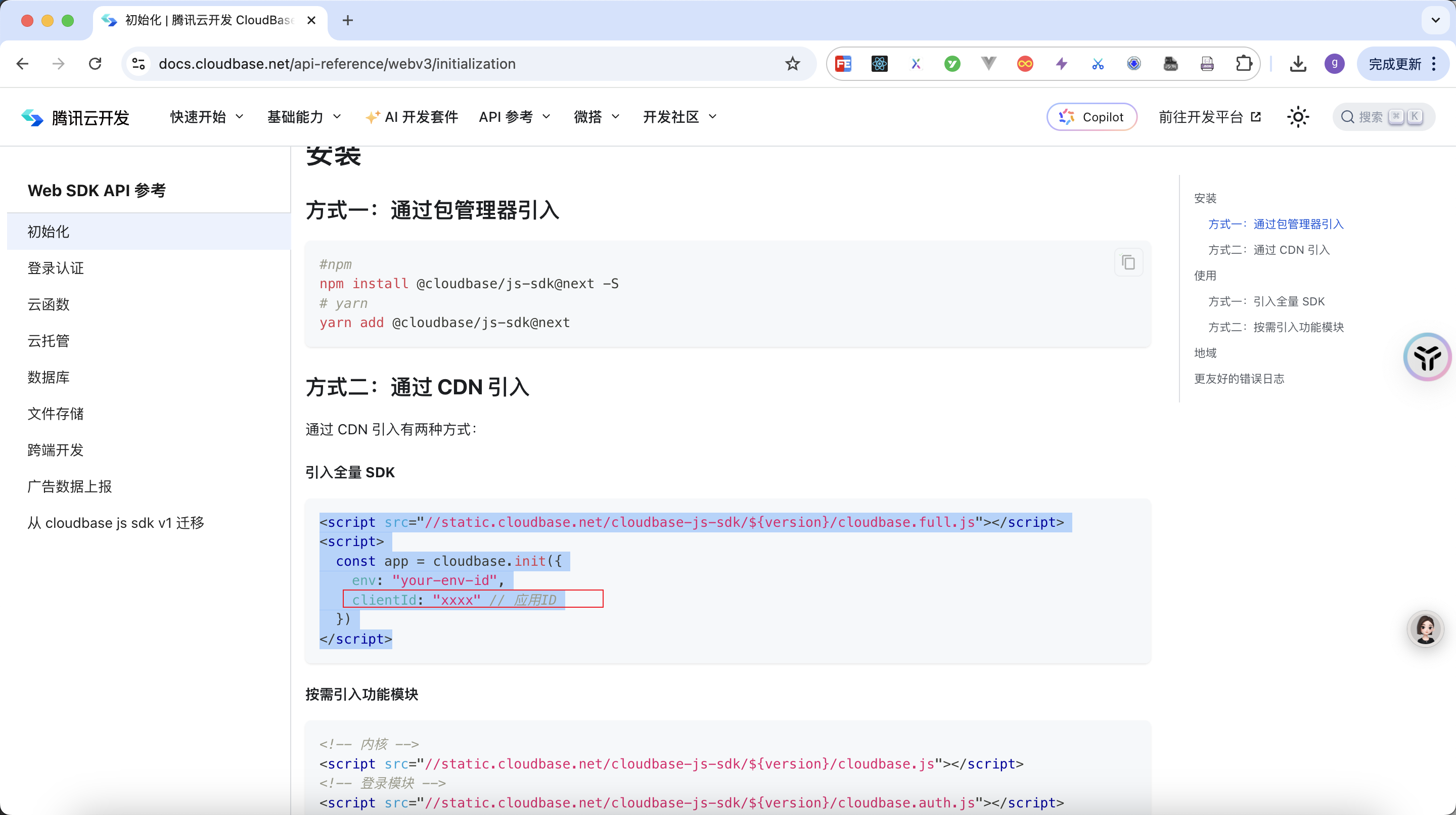Open 广告数据上报 sidebar item
This screenshot has height=815, width=1456.
(149, 487)
